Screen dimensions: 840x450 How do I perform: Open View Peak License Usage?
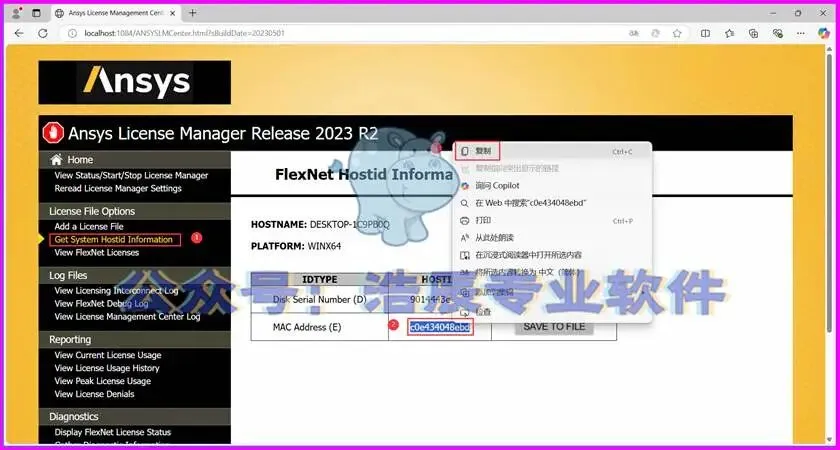tap(102, 381)
